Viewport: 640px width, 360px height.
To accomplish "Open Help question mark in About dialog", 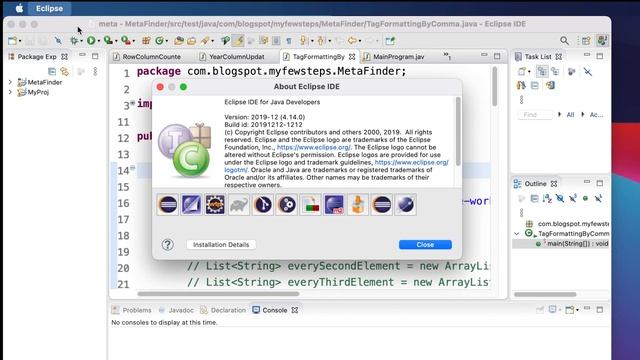I will tap(167, 244).
